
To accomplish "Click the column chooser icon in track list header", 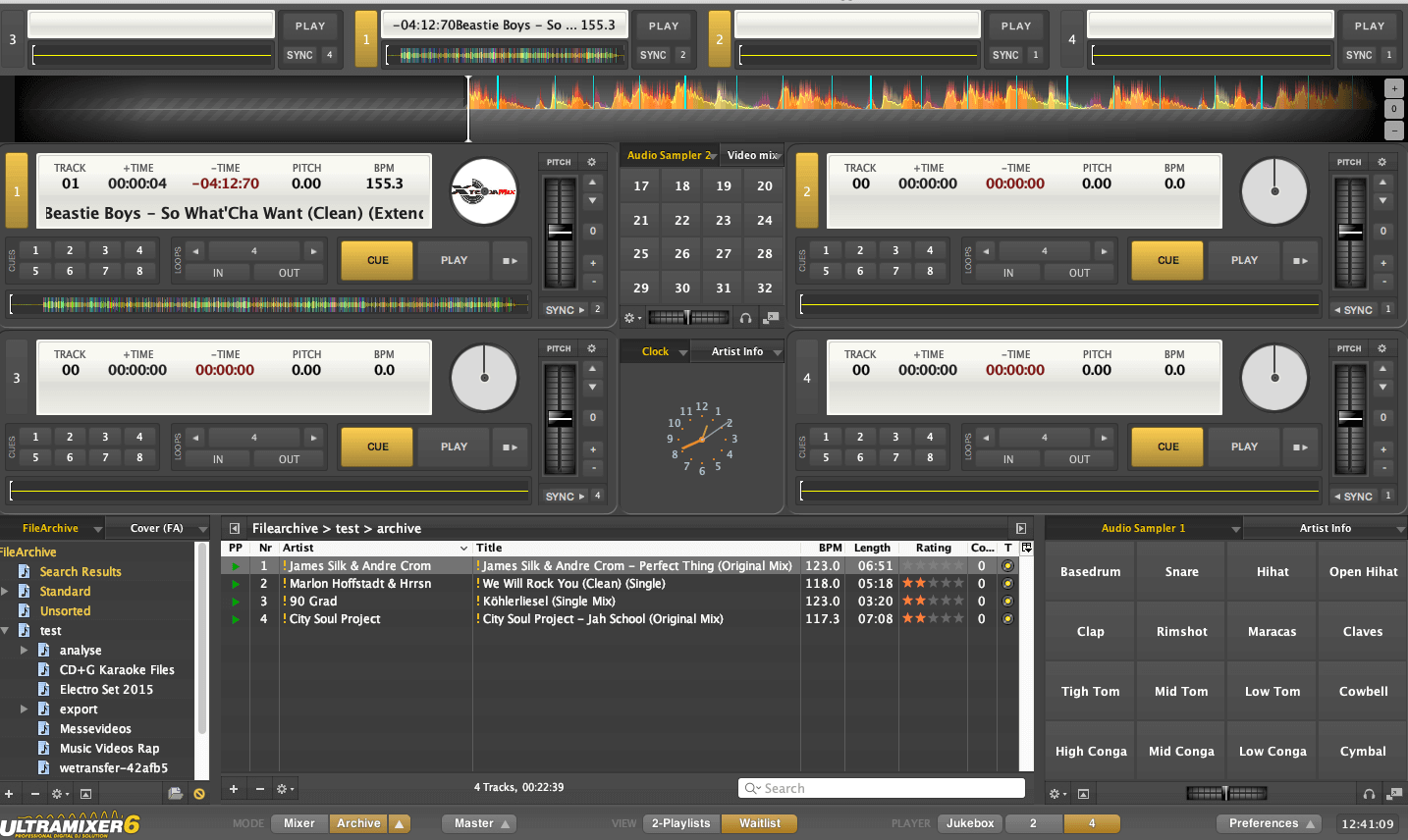I will (1027, 549).
